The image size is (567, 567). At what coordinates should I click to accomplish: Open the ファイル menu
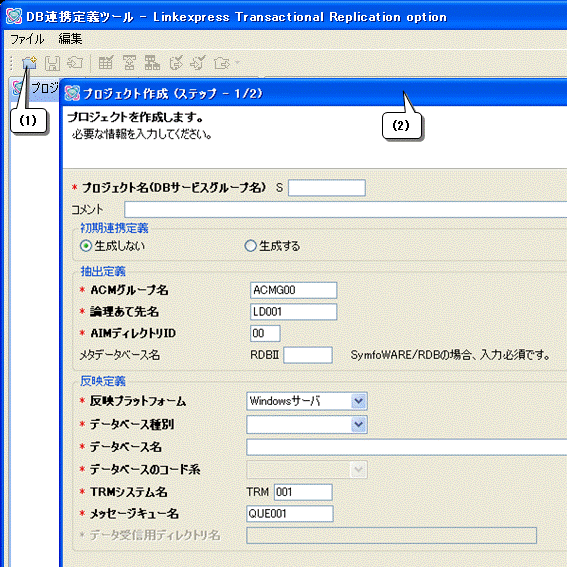click(x=27, y=39)
